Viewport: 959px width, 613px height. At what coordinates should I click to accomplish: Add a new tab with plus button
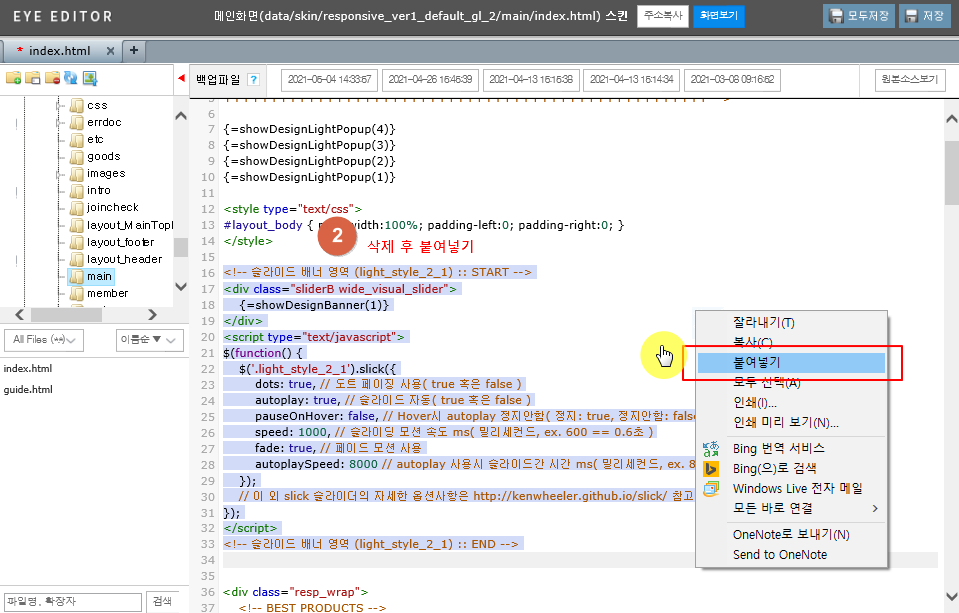tap(134, 50)
